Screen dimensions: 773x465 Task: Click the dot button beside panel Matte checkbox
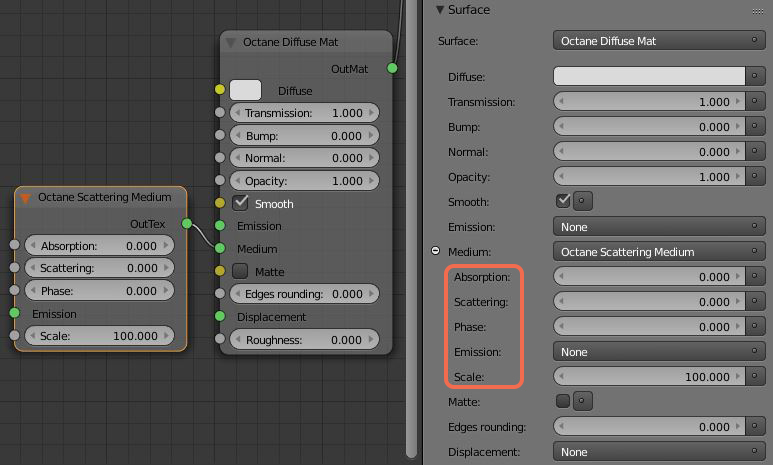tap(583, 401)
